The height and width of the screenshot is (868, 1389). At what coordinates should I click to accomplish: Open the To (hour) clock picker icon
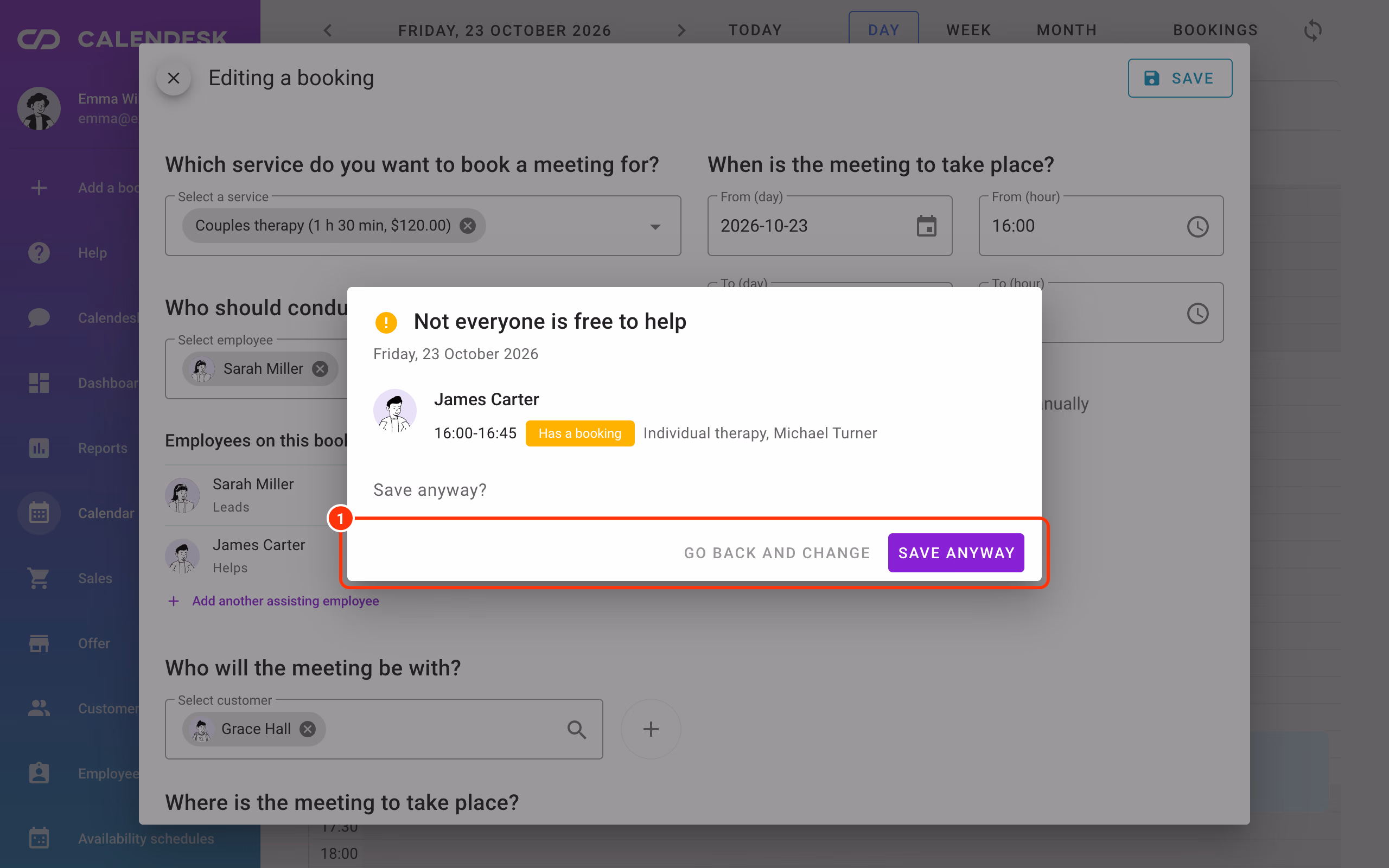[x=1198, y=314]
